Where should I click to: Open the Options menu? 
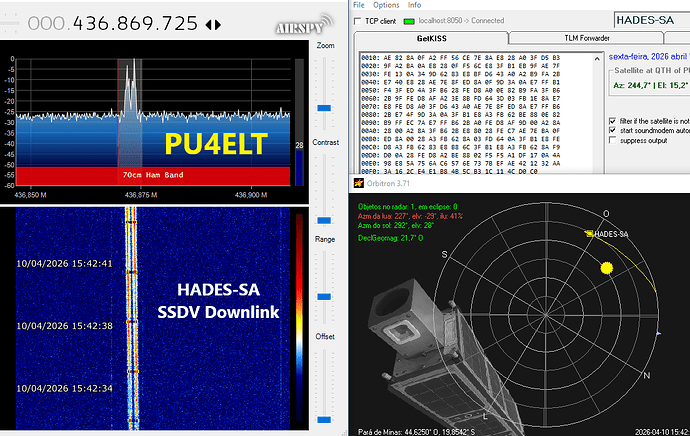coord(385,5)
